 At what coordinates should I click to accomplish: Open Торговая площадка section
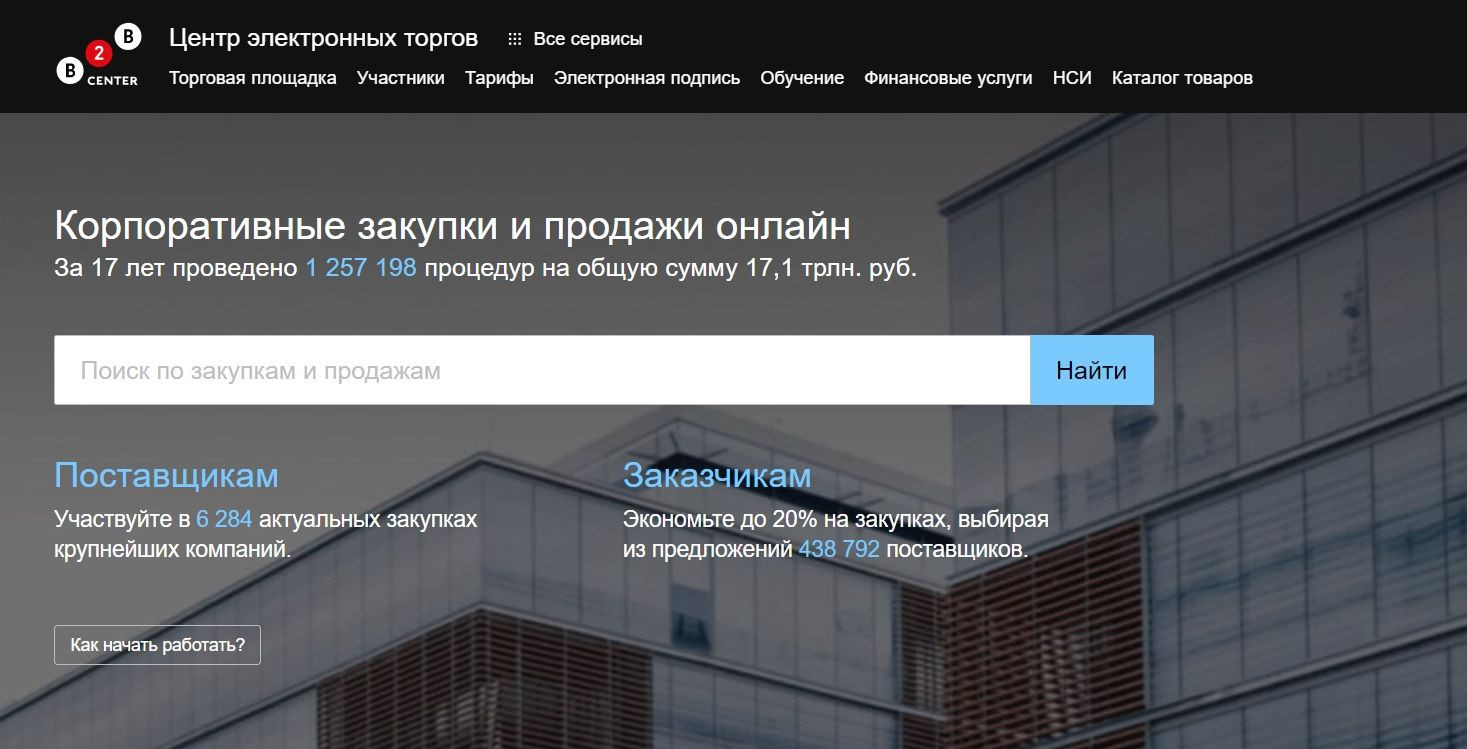[252, 77]
